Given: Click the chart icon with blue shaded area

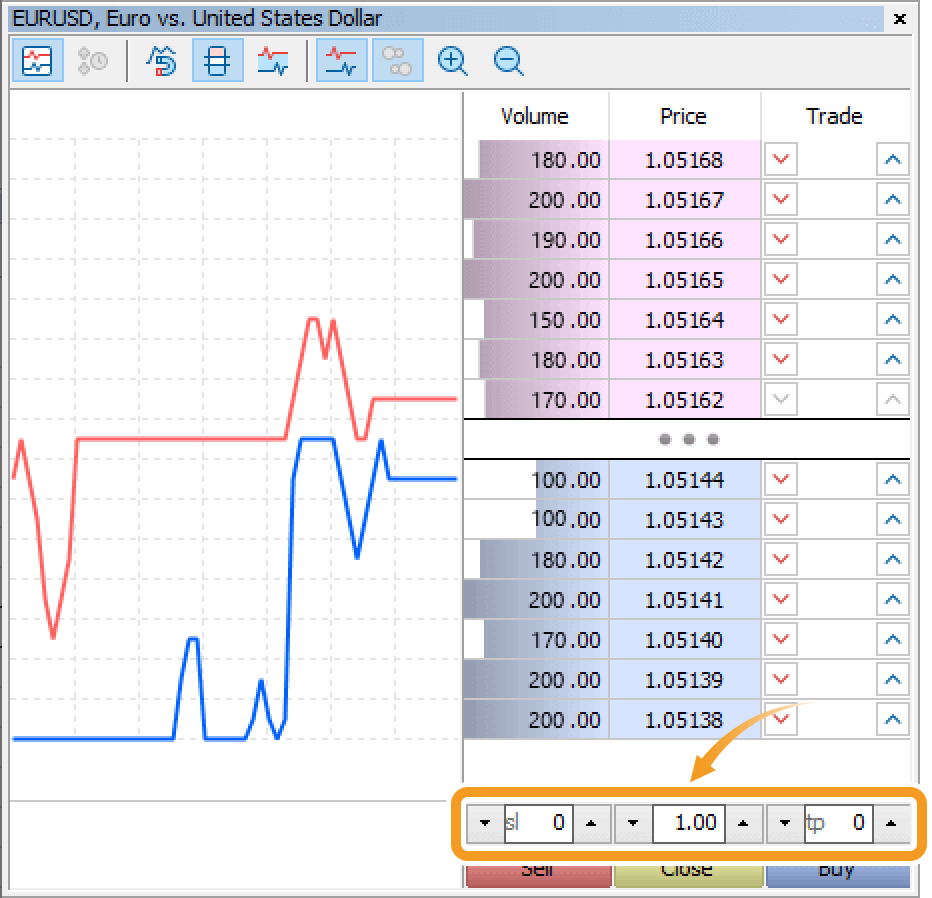Looking at the screenshot, I should [342, 61].
